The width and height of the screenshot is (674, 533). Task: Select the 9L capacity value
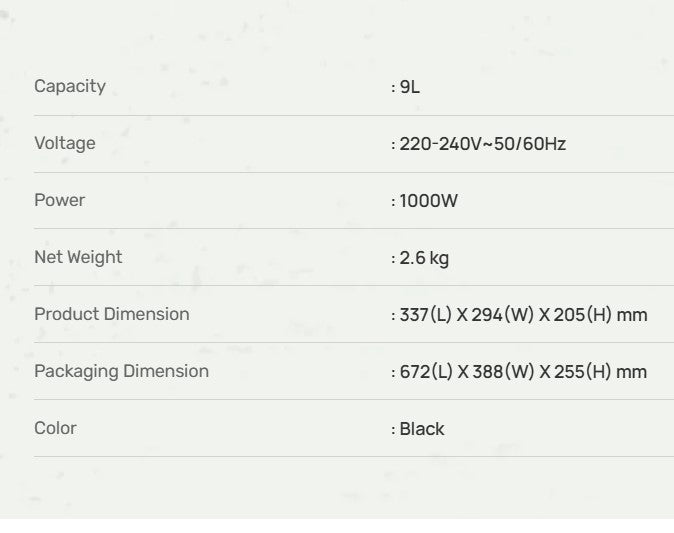[x=410, y=87]
